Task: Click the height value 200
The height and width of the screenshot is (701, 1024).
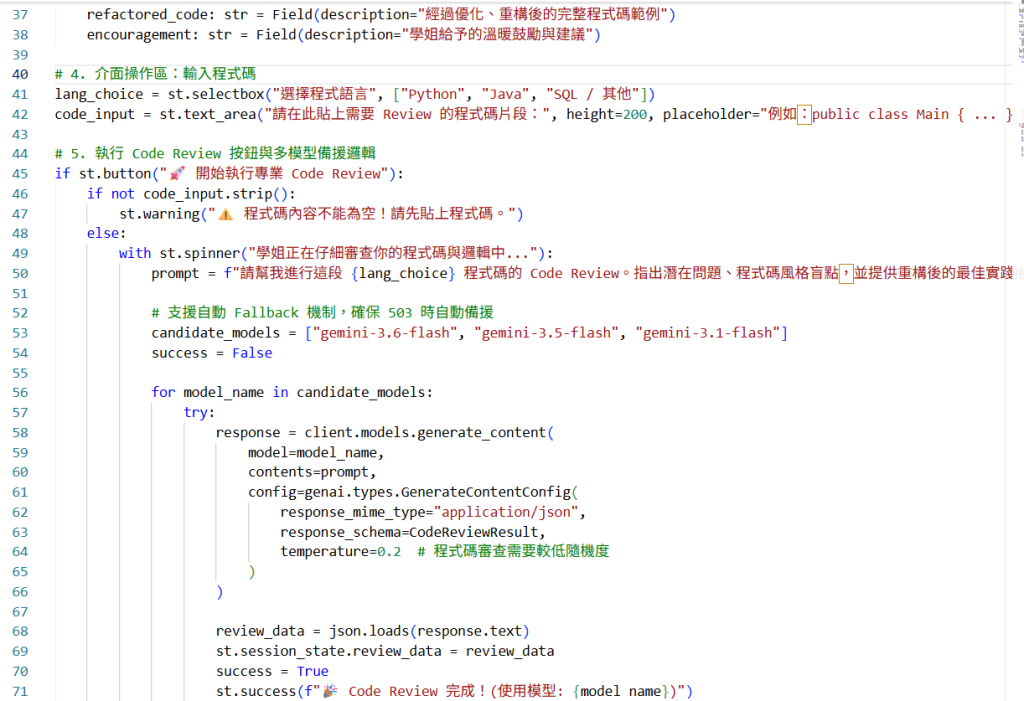Action: click(635, 114)
